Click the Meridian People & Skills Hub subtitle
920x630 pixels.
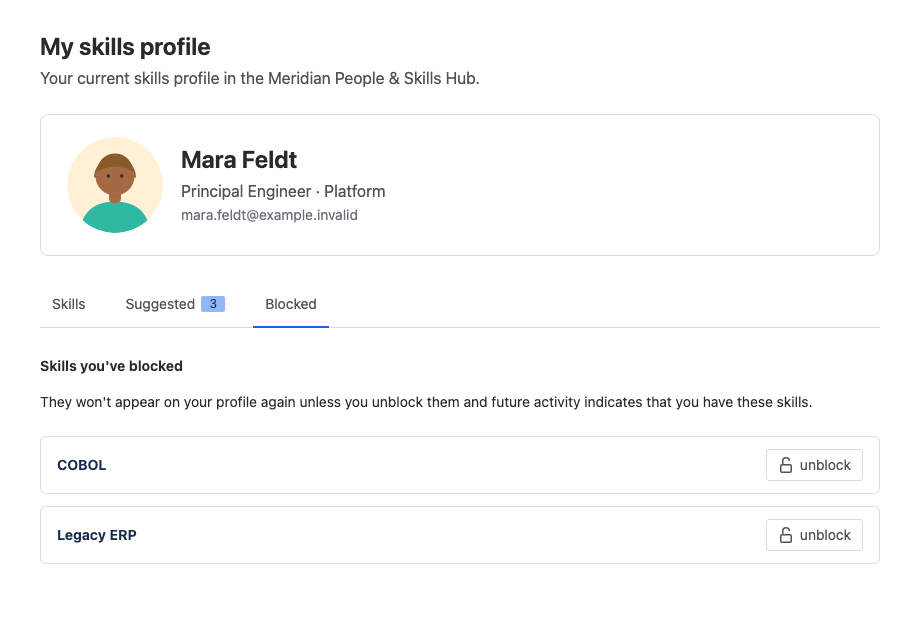pyautogui.click(x=260, y=79)
